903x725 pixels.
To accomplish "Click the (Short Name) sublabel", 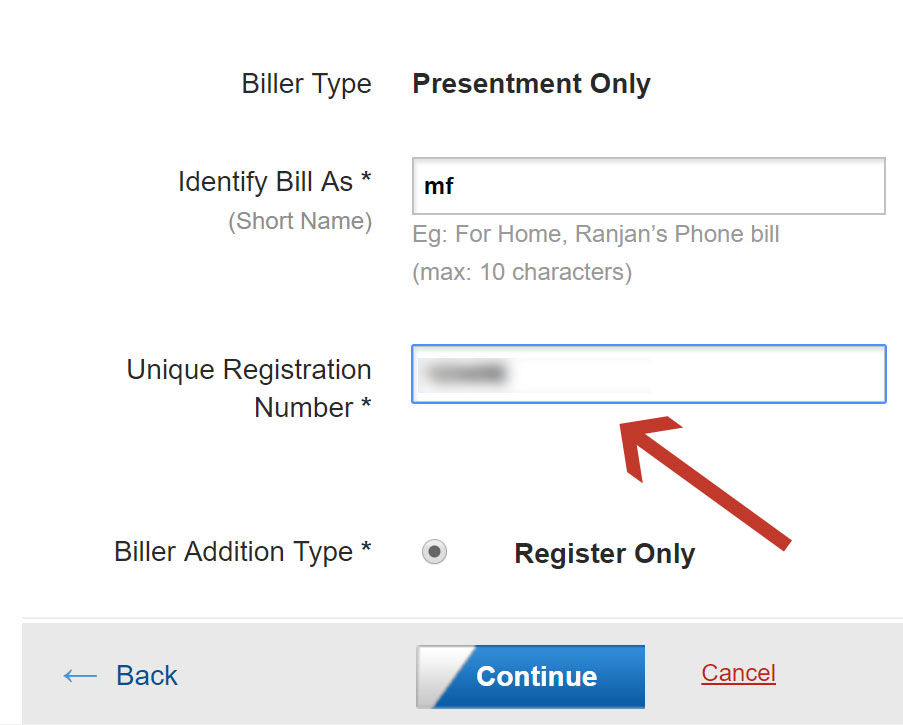I will pos(300,221).
